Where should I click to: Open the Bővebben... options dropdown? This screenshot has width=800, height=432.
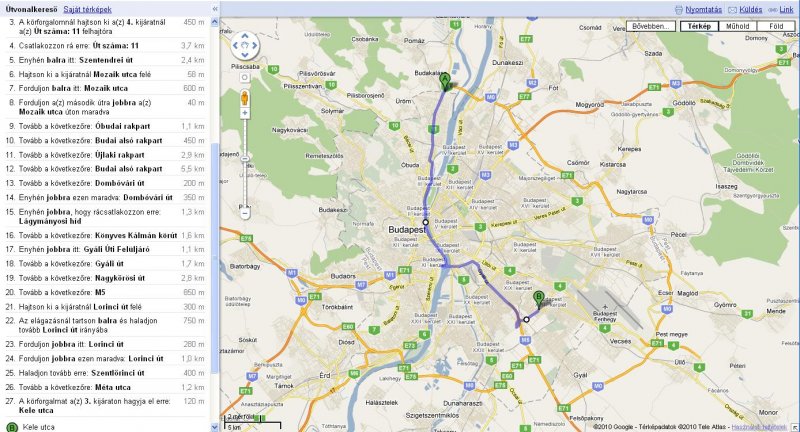click(x=651, y=26)
